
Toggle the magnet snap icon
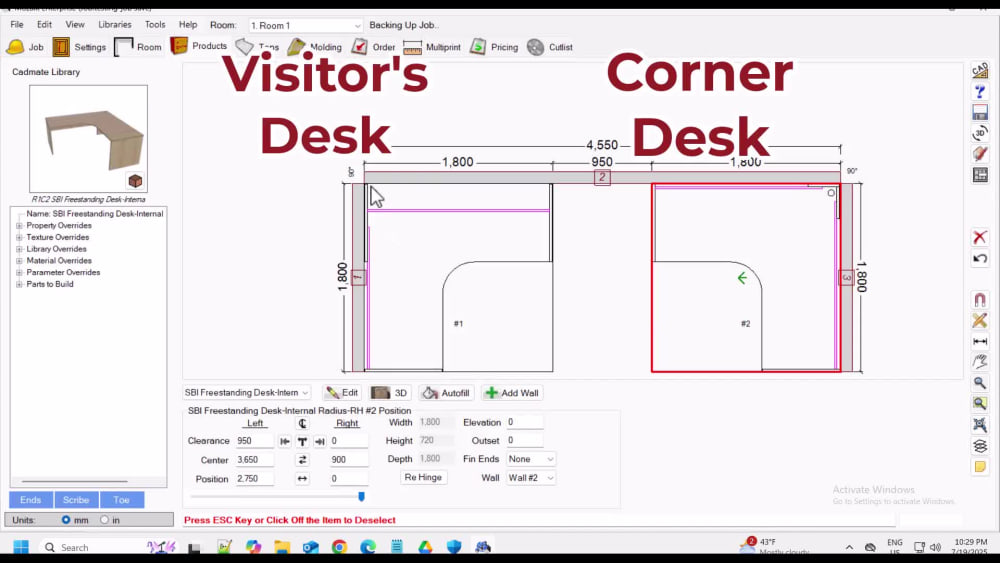[980, 299]
